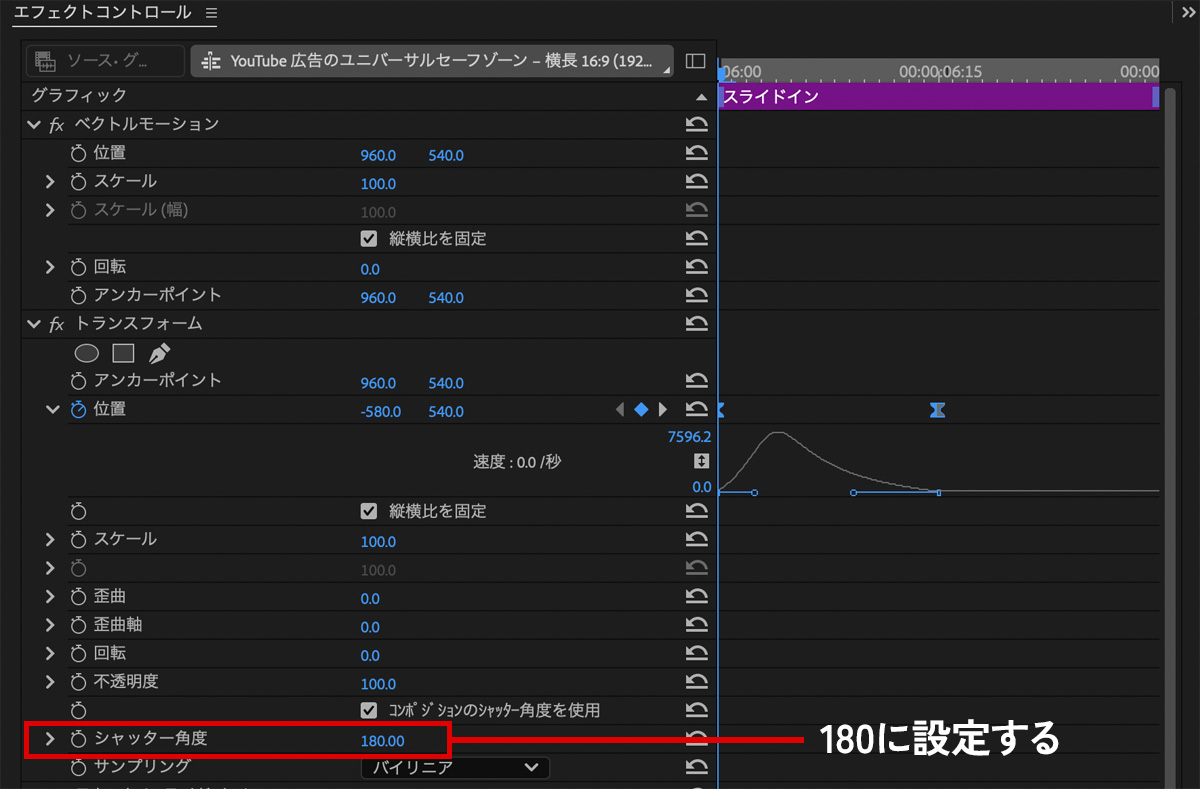Click the スライドイン clip bar in timeline

click(x=935, y=97)
